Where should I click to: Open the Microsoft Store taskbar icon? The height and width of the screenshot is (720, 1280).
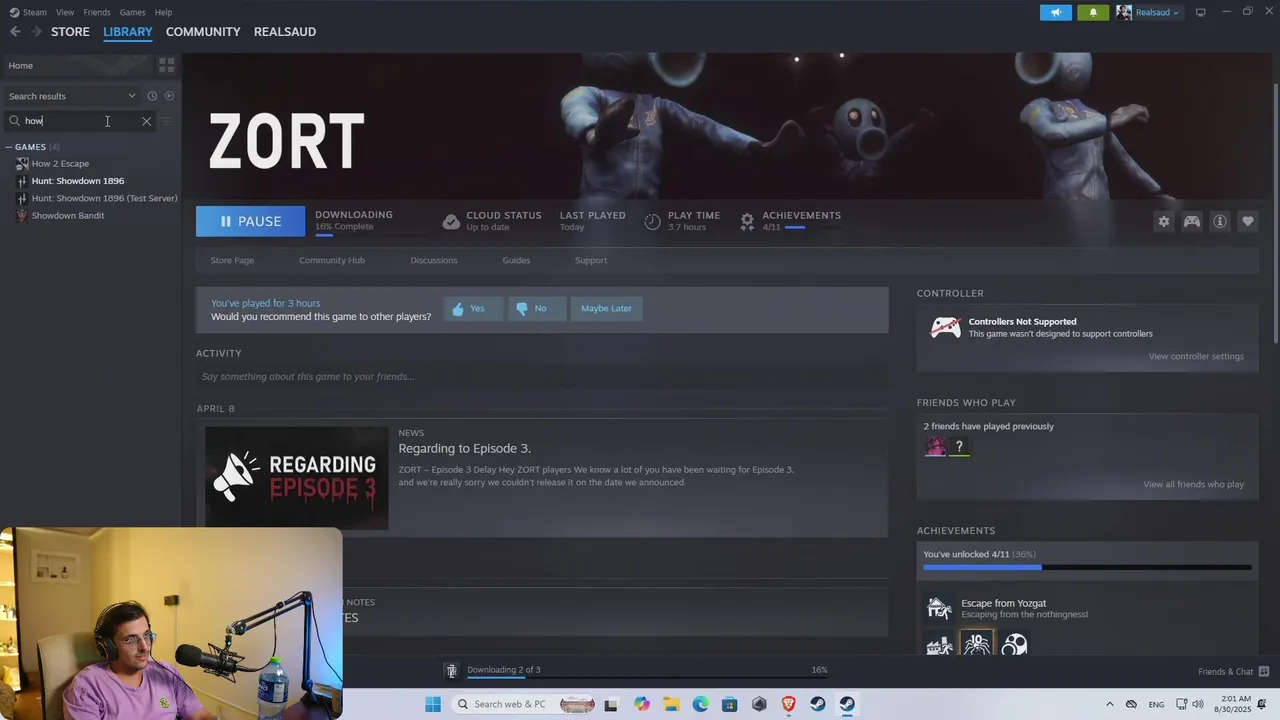point(730,704)
